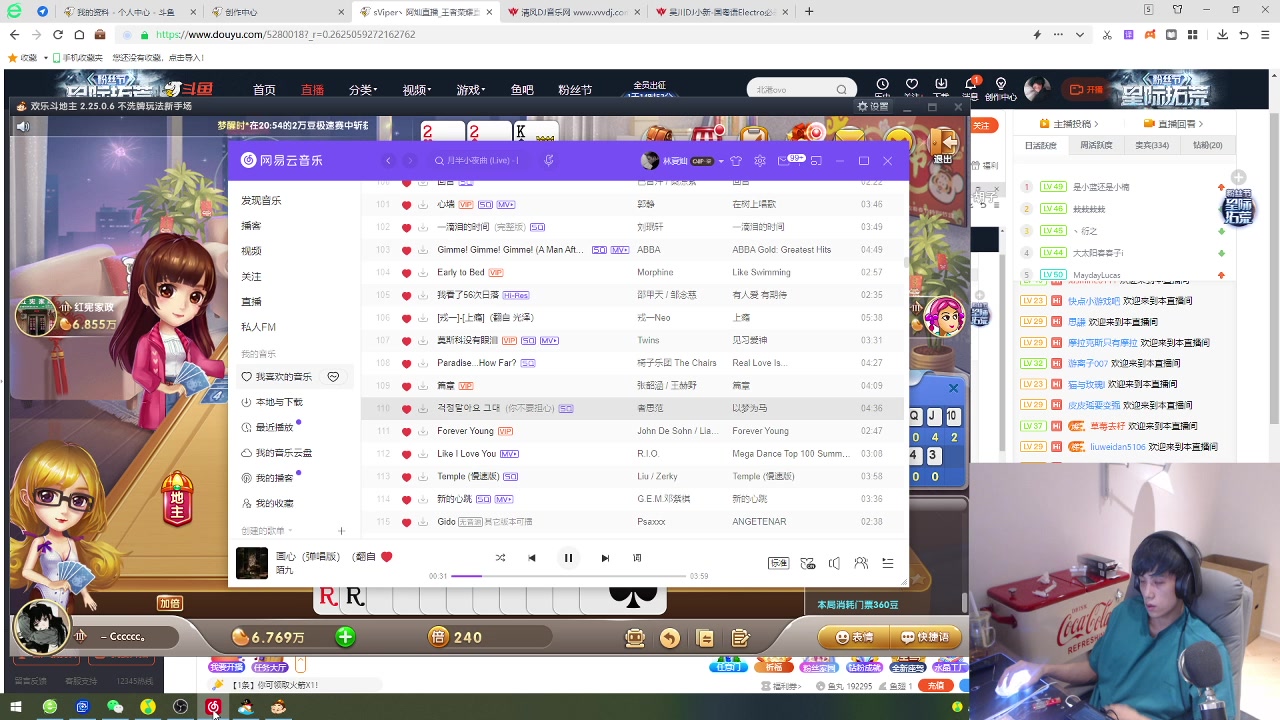Unlike Gimme! Gimme! Gimme! heart icon
1280x720 pixels.
tap(406, 250)
